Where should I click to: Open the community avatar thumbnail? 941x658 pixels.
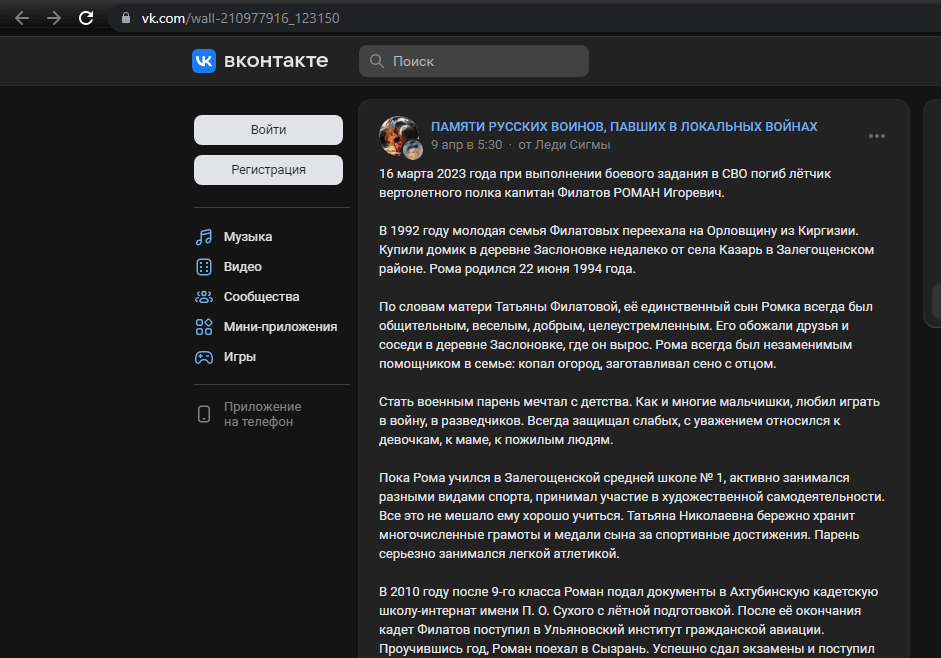click(398, 135)
